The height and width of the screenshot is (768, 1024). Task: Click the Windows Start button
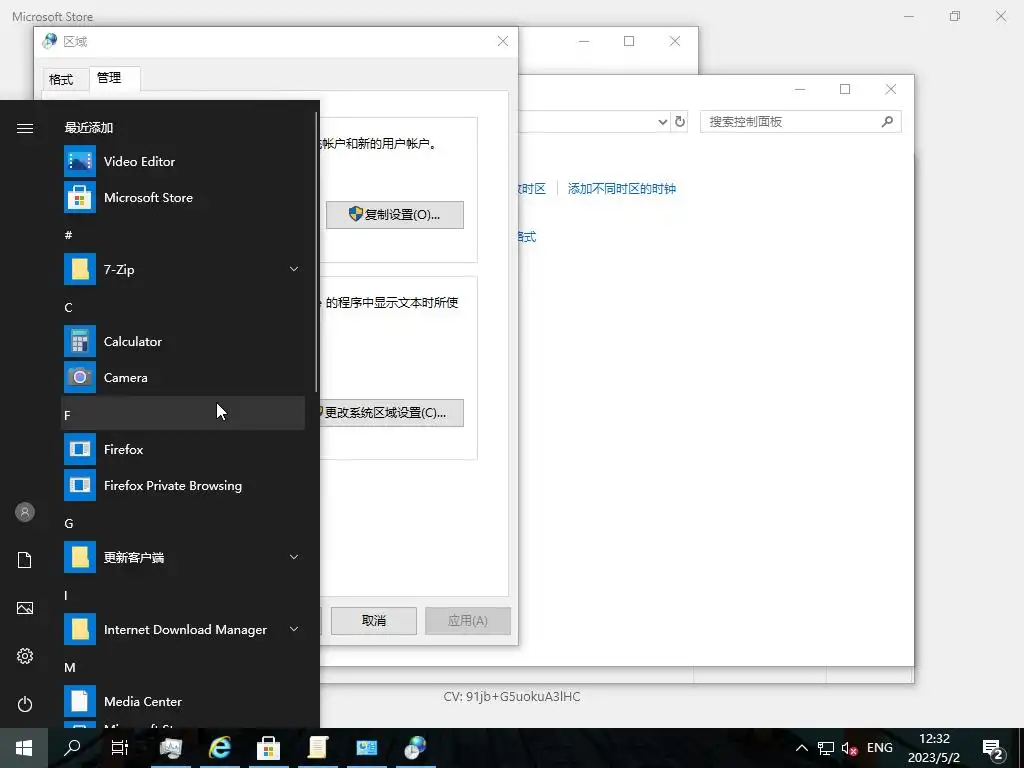pos(24,748)
